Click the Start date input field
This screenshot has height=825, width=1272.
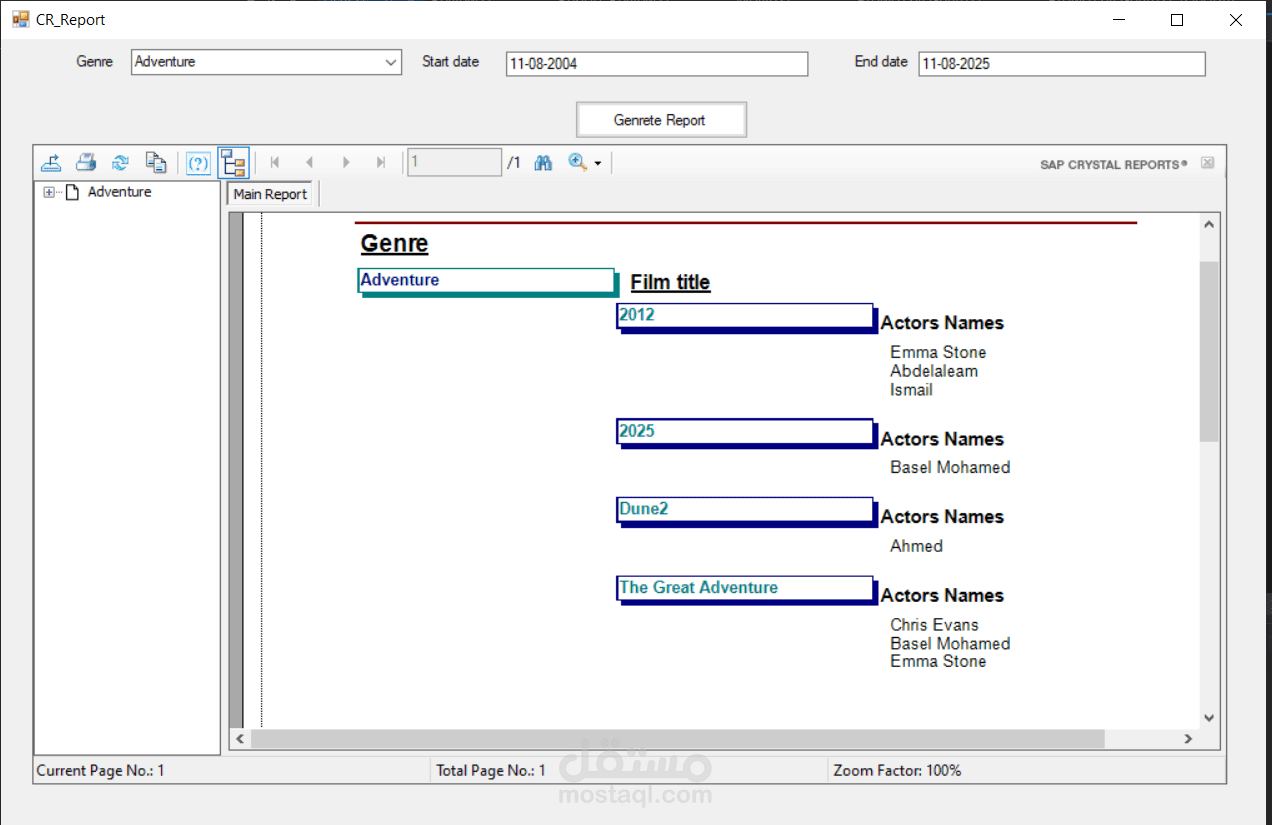pyautogui.click(x=656, y=64)
